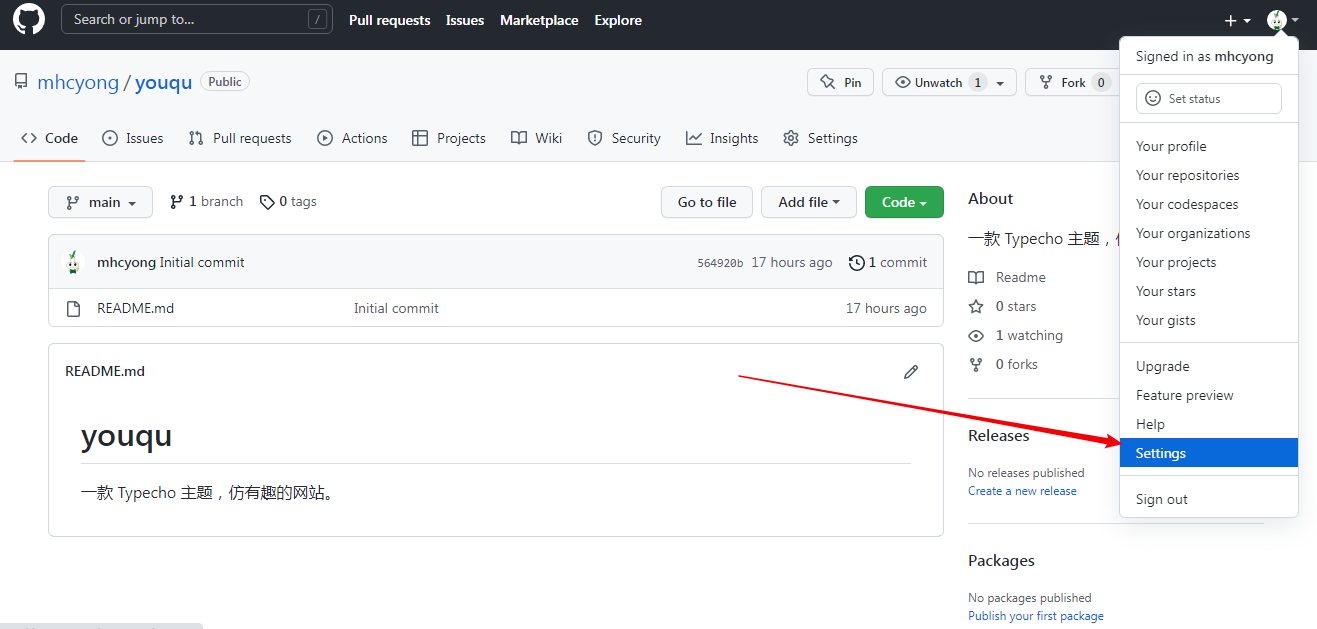The image size is (1317, 629).
Task: Switch to the Insights tab
Action: coord(722,139)
